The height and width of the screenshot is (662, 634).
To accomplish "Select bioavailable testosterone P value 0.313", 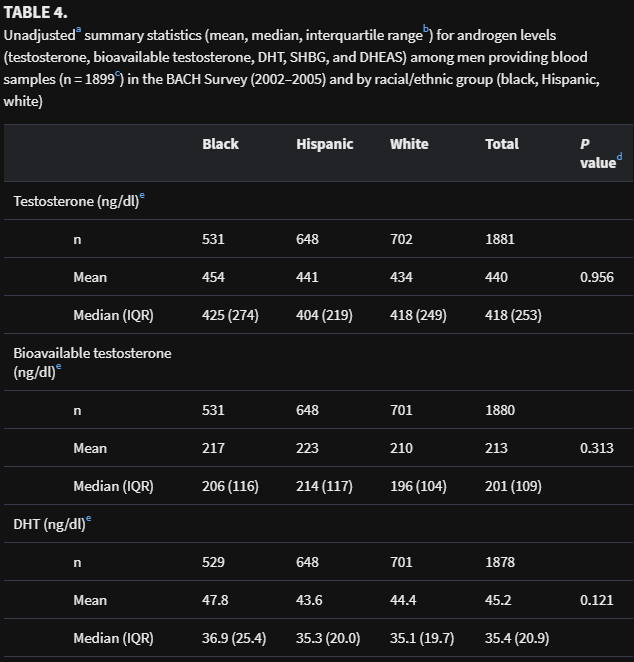I will pyautogui.click(x=597, y=448).
